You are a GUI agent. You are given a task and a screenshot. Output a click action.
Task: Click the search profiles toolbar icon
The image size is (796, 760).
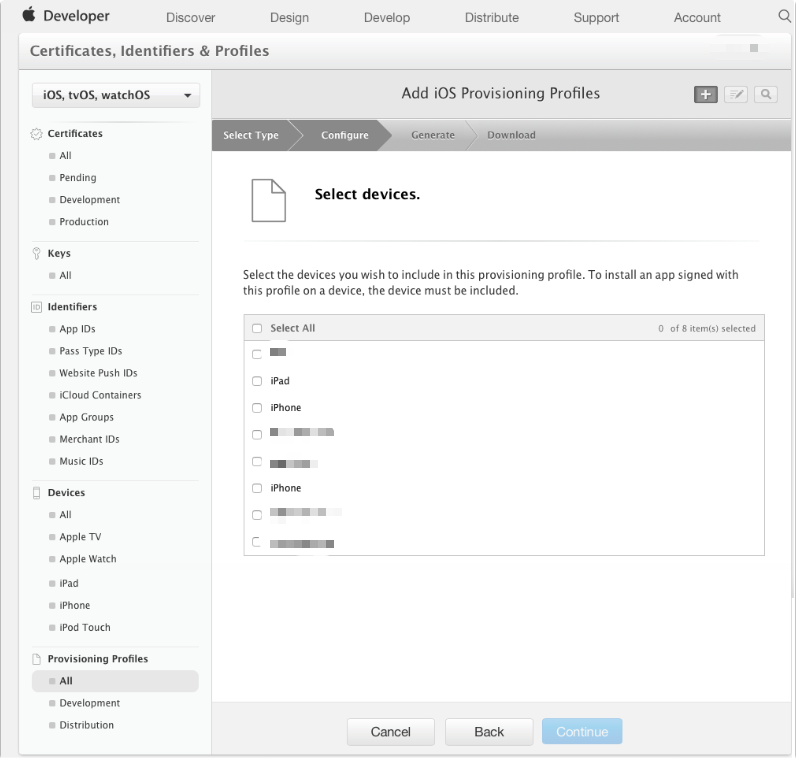point(766,94)
